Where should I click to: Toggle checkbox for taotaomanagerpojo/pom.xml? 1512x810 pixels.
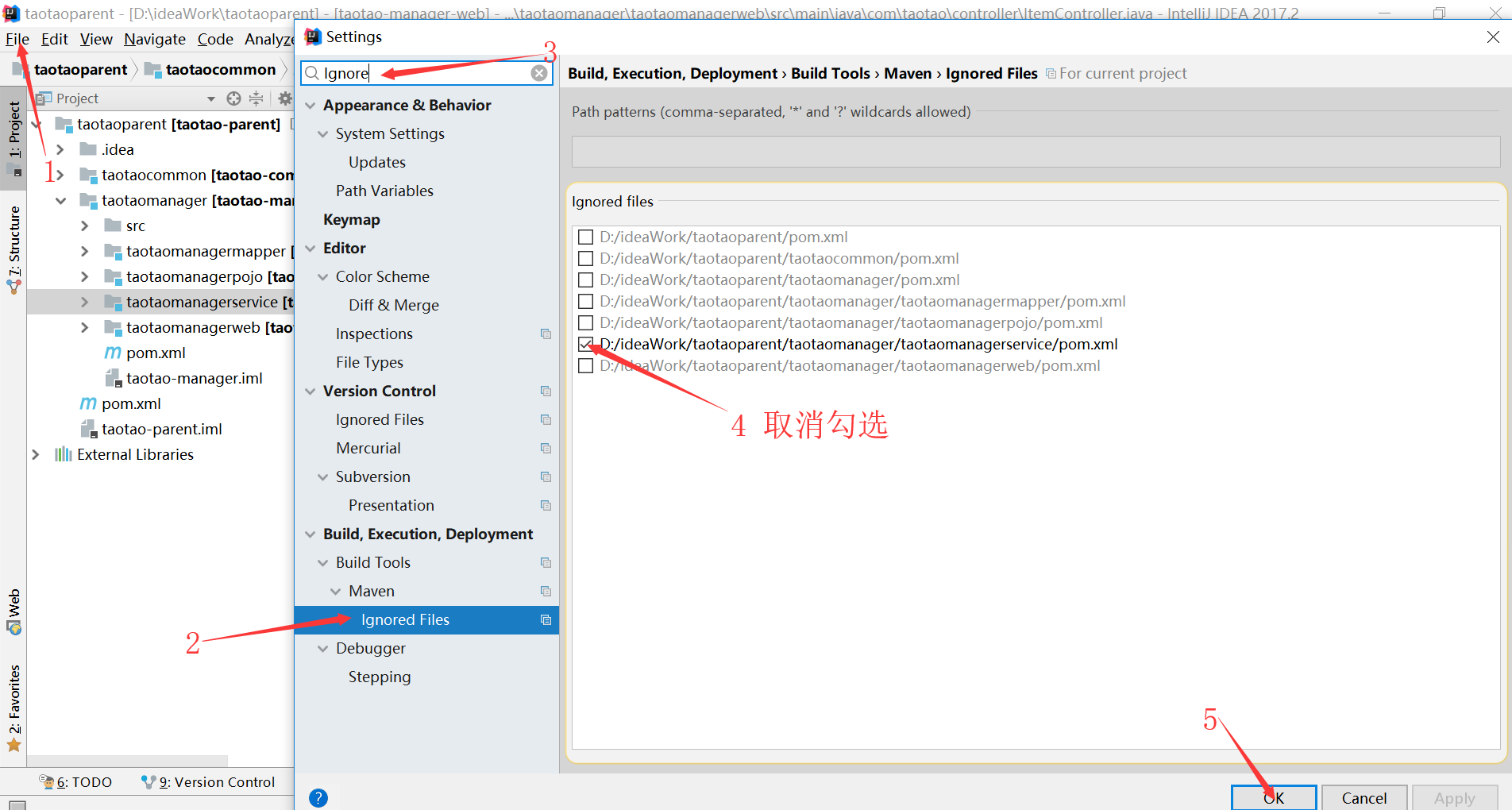[x=586, y=322]
